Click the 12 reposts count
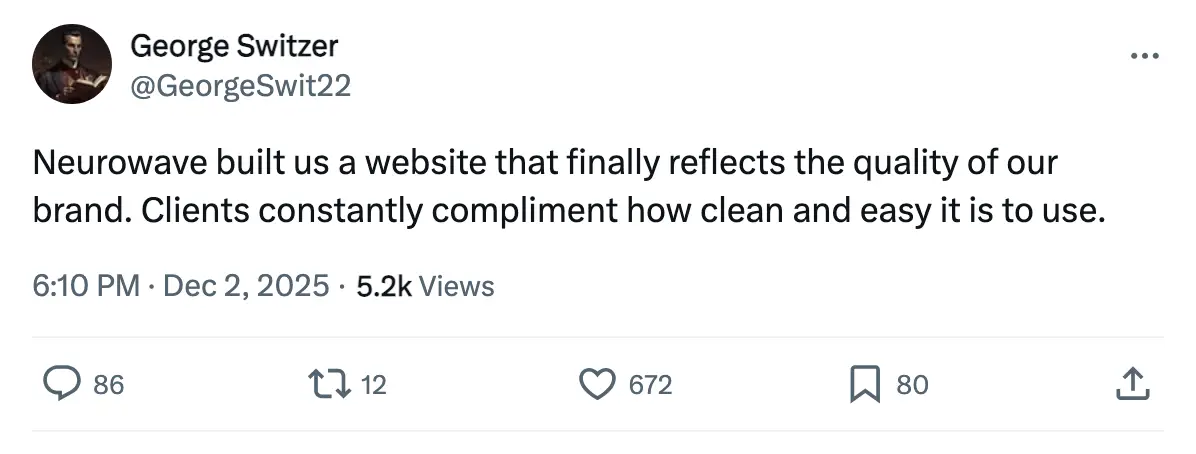The width and height of the screenshot is (1196, 454). click(x=372, y=385)
